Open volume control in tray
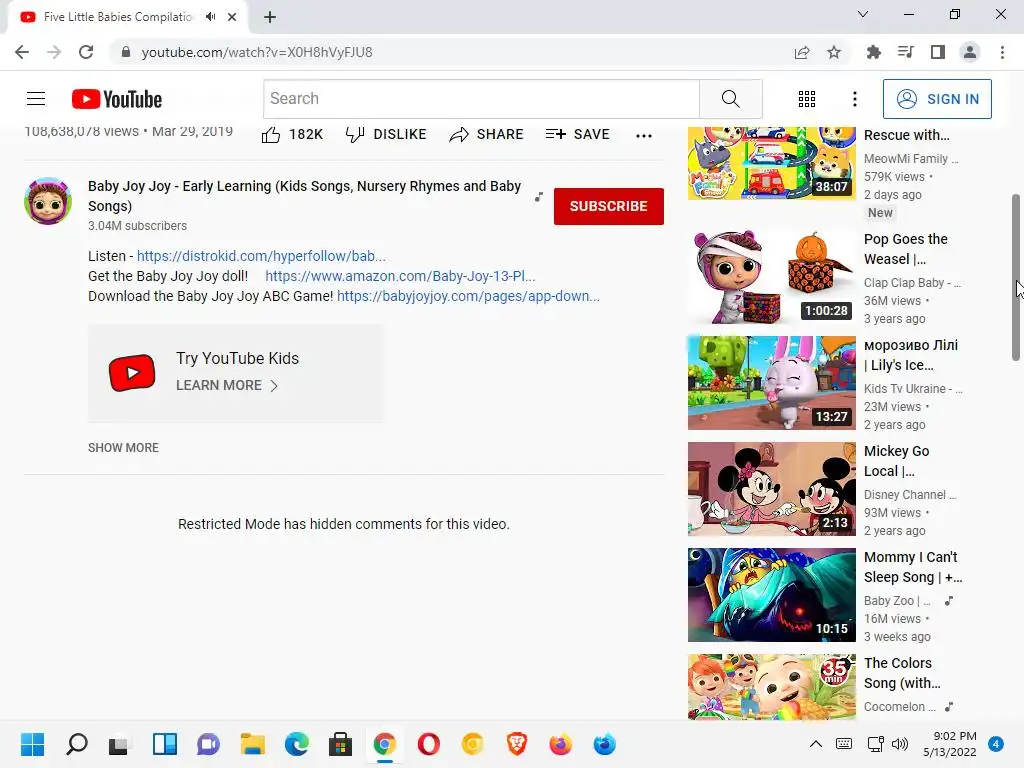The height and width of the screenshot is (768, 1024). [900, 743]
